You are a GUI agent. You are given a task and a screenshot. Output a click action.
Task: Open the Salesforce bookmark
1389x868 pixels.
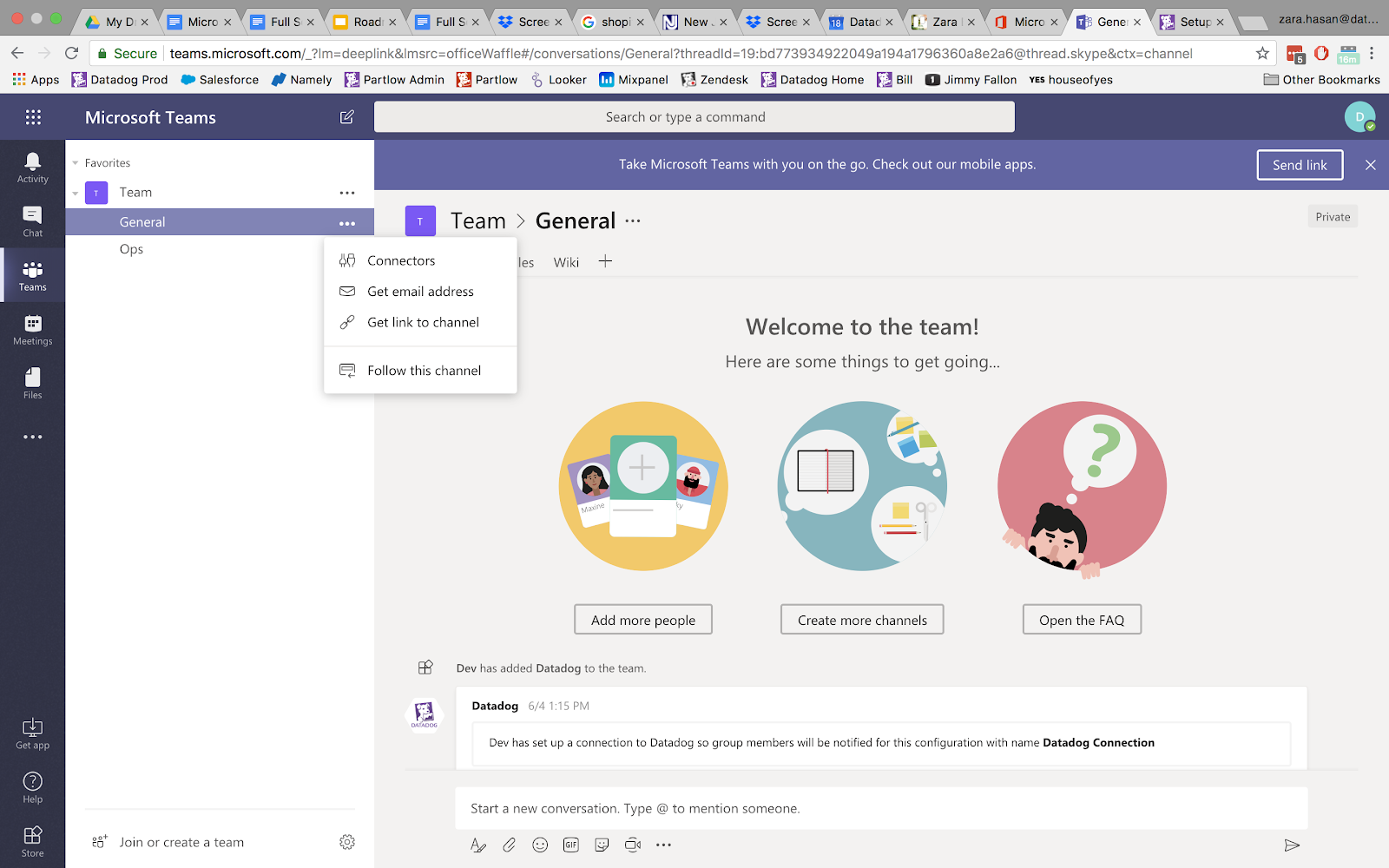[x=220, y=80]
